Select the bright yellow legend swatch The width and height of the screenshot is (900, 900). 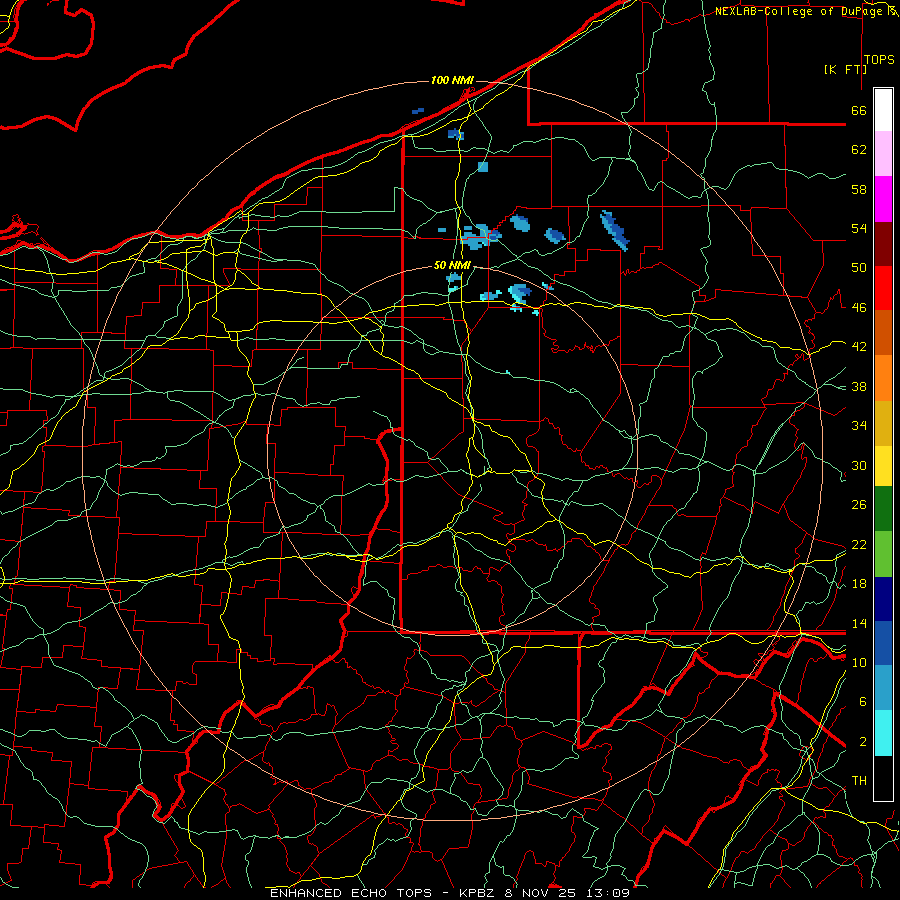pos(883,466)
